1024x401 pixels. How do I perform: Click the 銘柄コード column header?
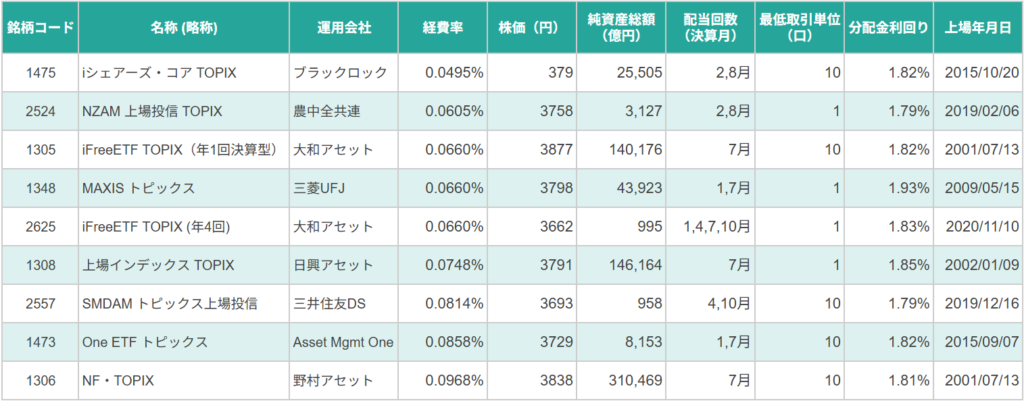coord(40,28)
